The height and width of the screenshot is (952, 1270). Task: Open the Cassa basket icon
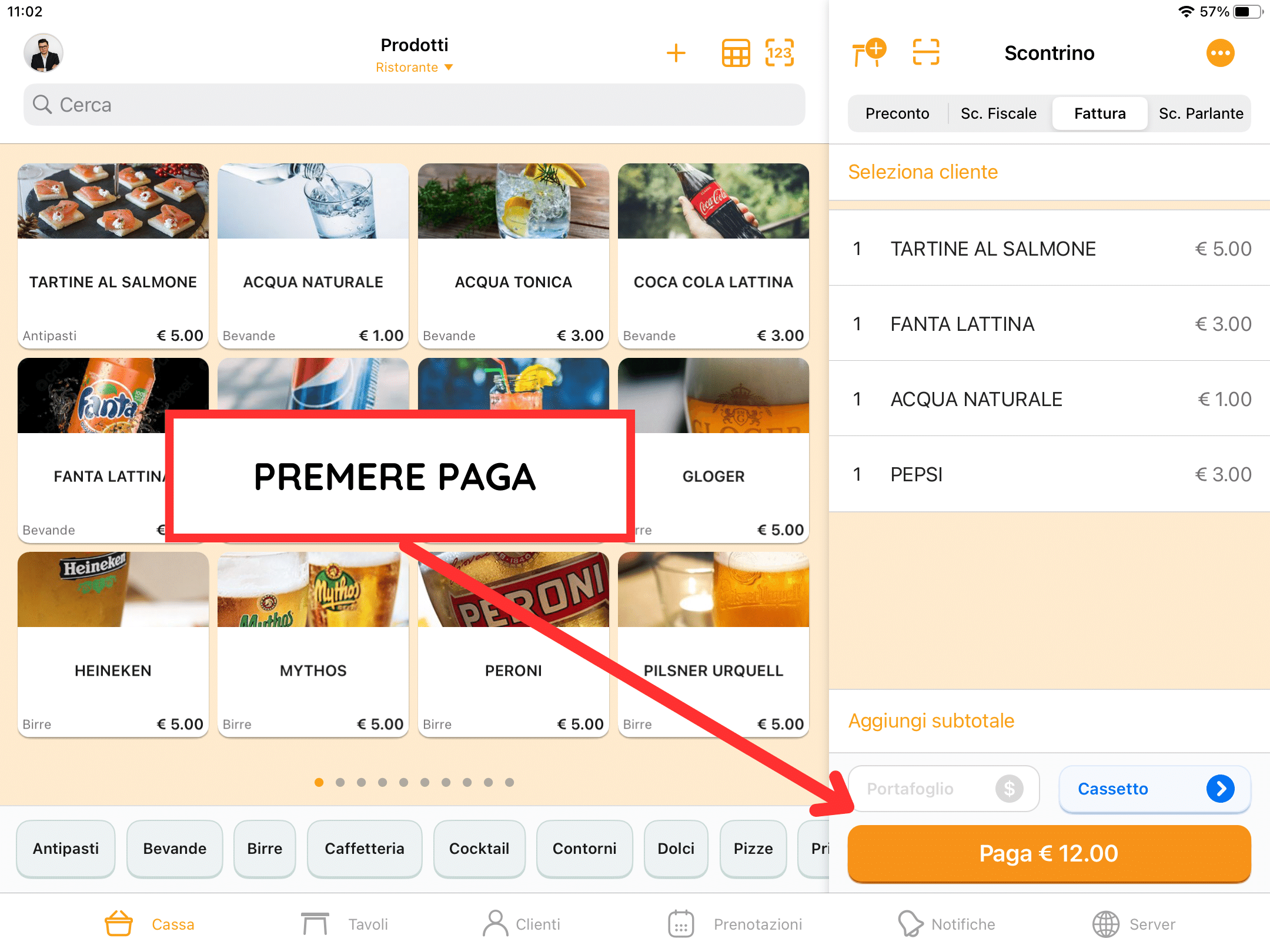[x=119, y=924]
